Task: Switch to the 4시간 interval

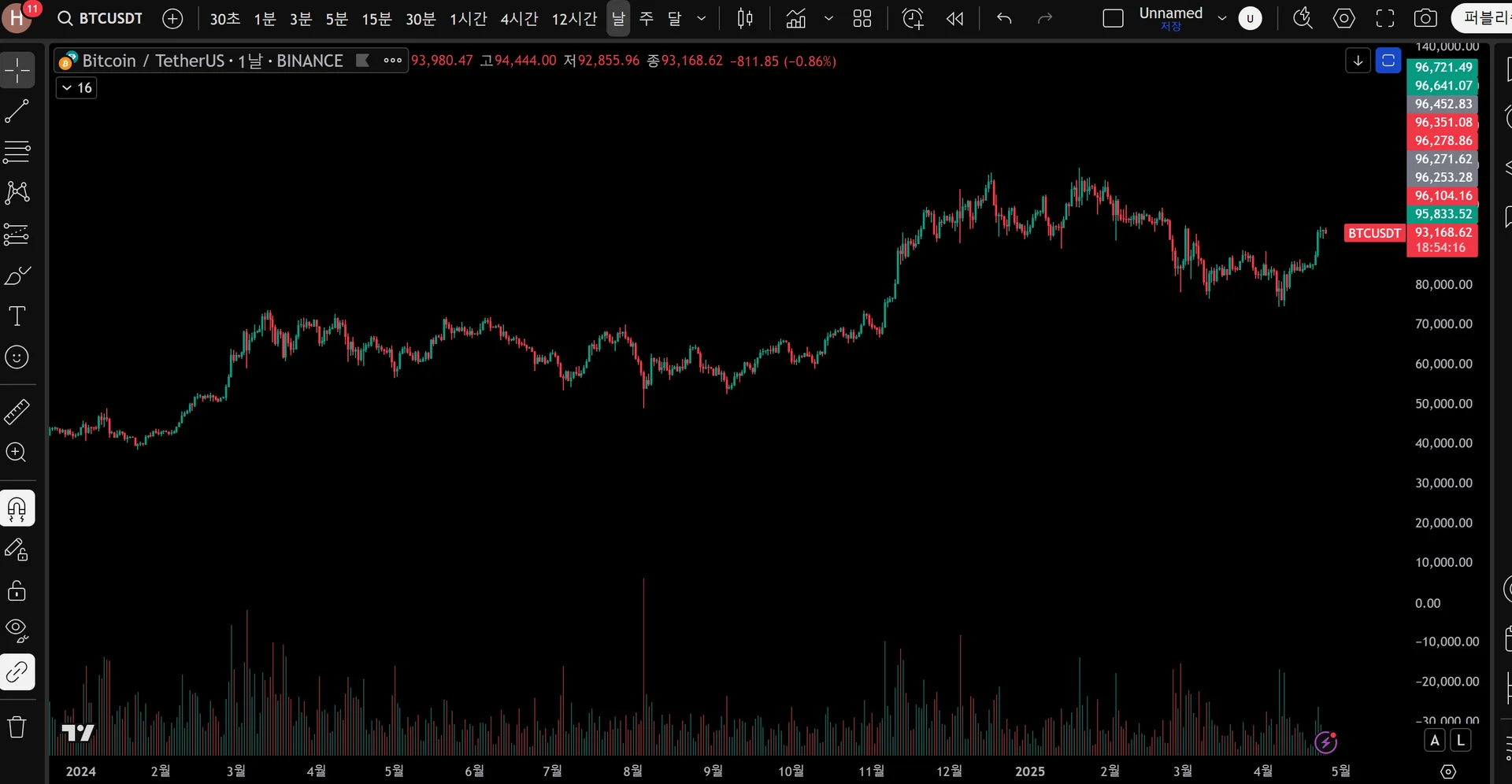Action: 520,18
